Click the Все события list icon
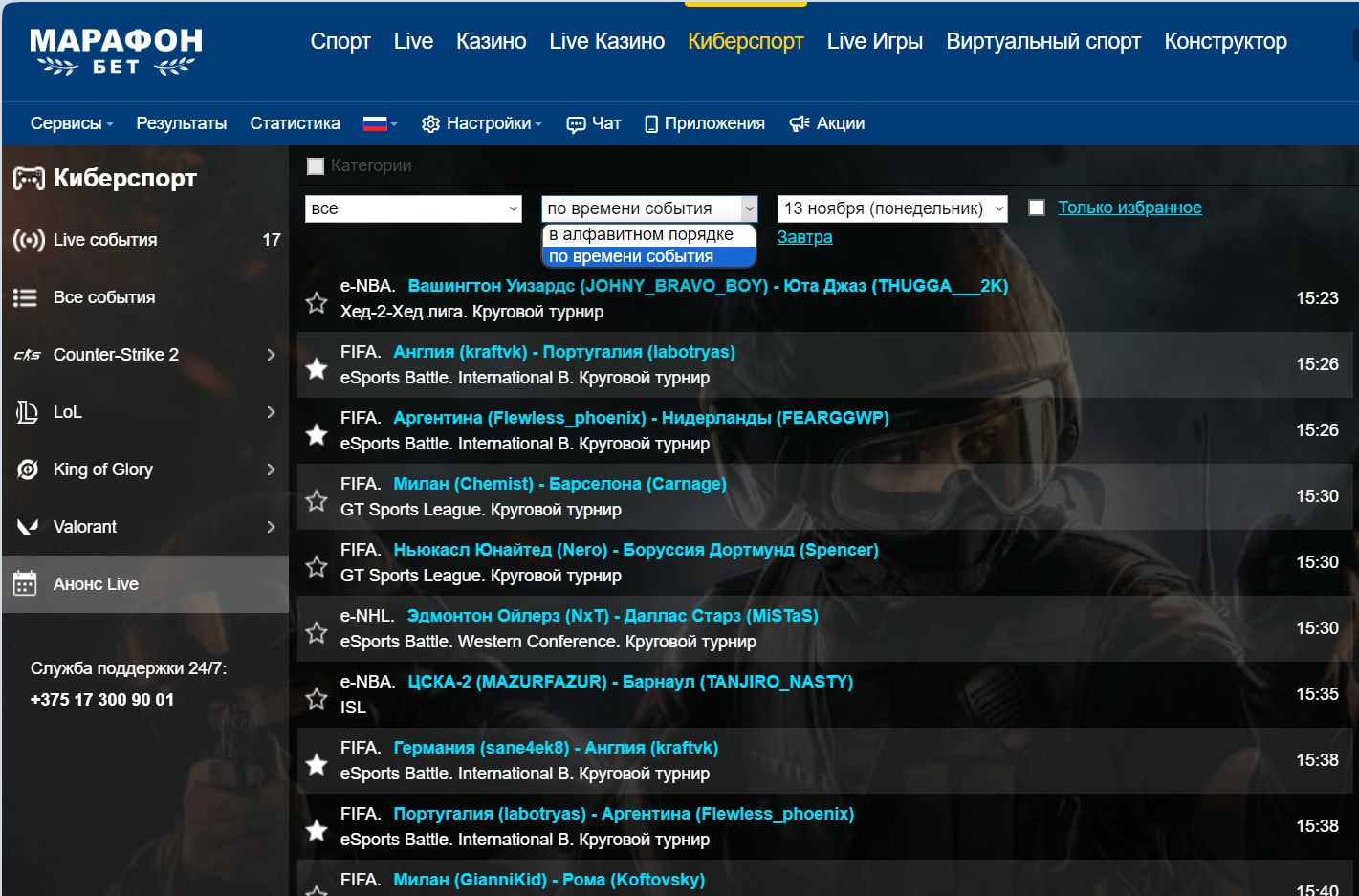Screen dimensions: 1359x896 (25, 297)
